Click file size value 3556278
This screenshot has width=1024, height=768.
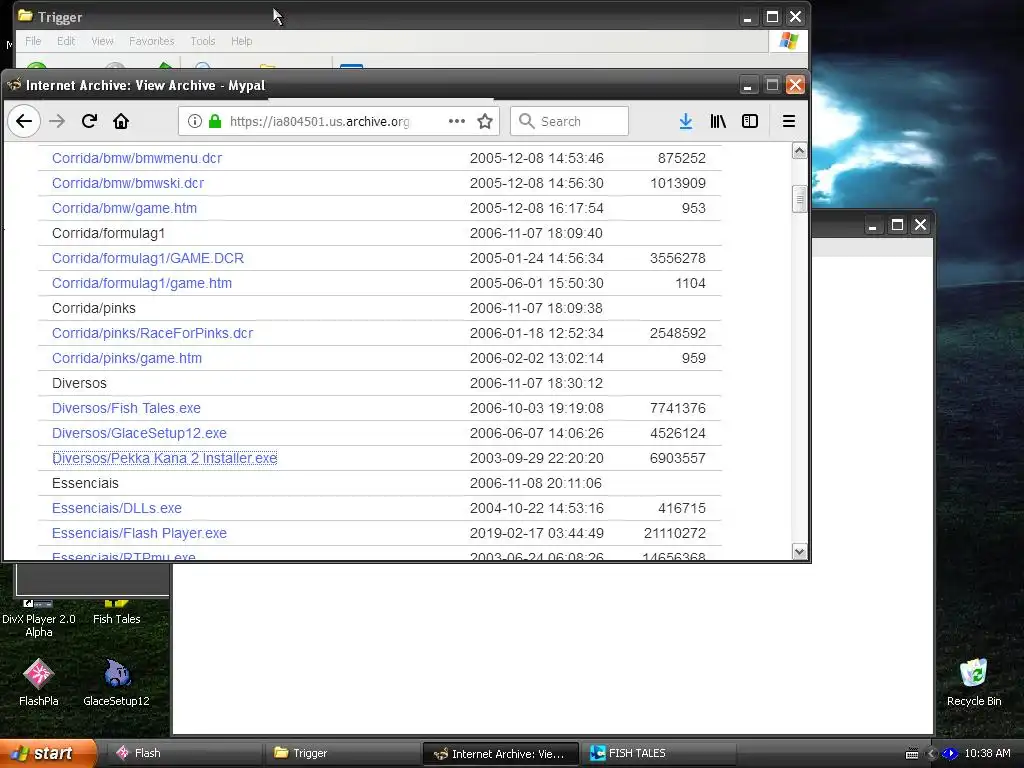click(677, 258)
